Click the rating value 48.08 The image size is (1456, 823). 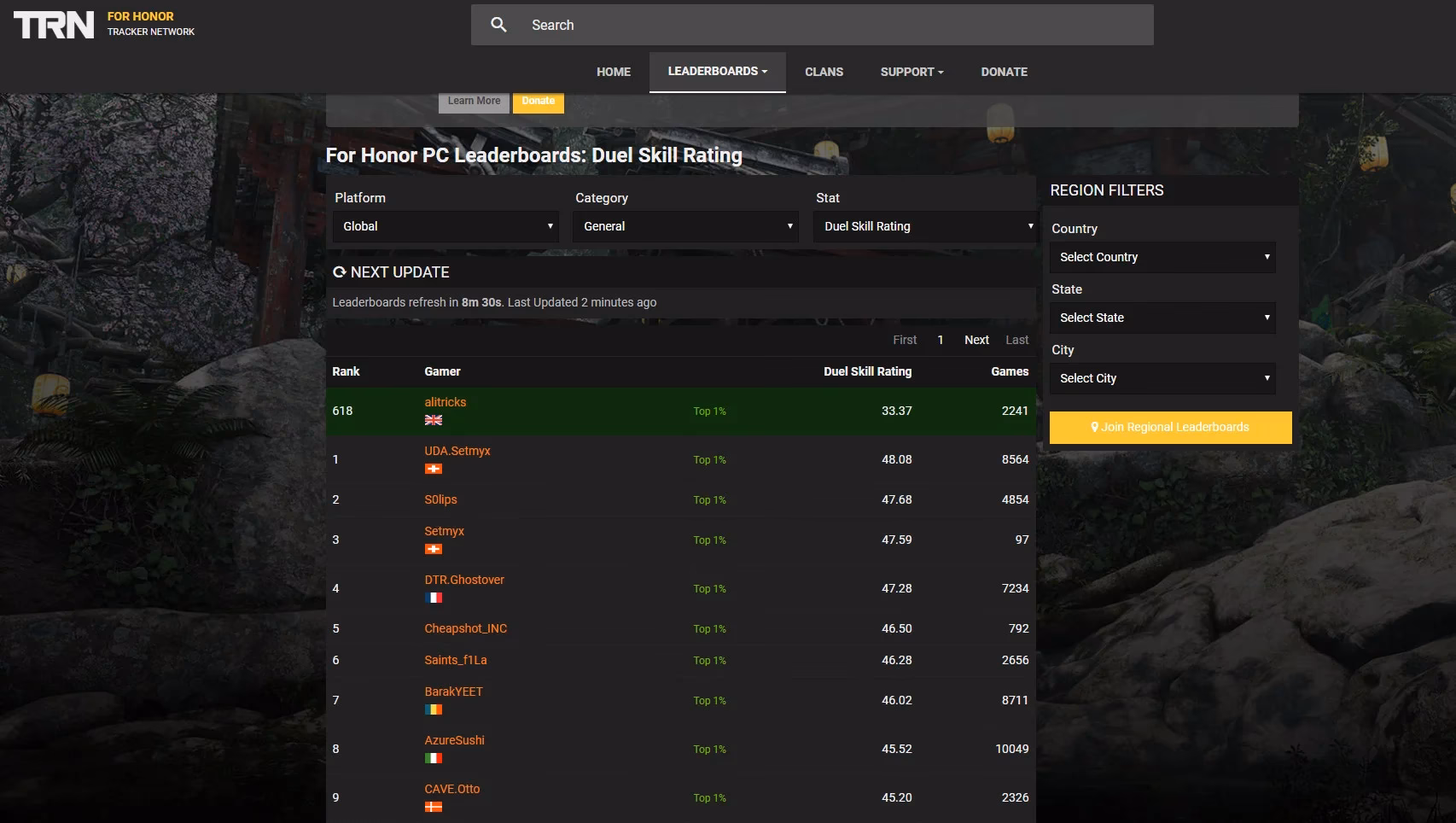tap(896, 459)
